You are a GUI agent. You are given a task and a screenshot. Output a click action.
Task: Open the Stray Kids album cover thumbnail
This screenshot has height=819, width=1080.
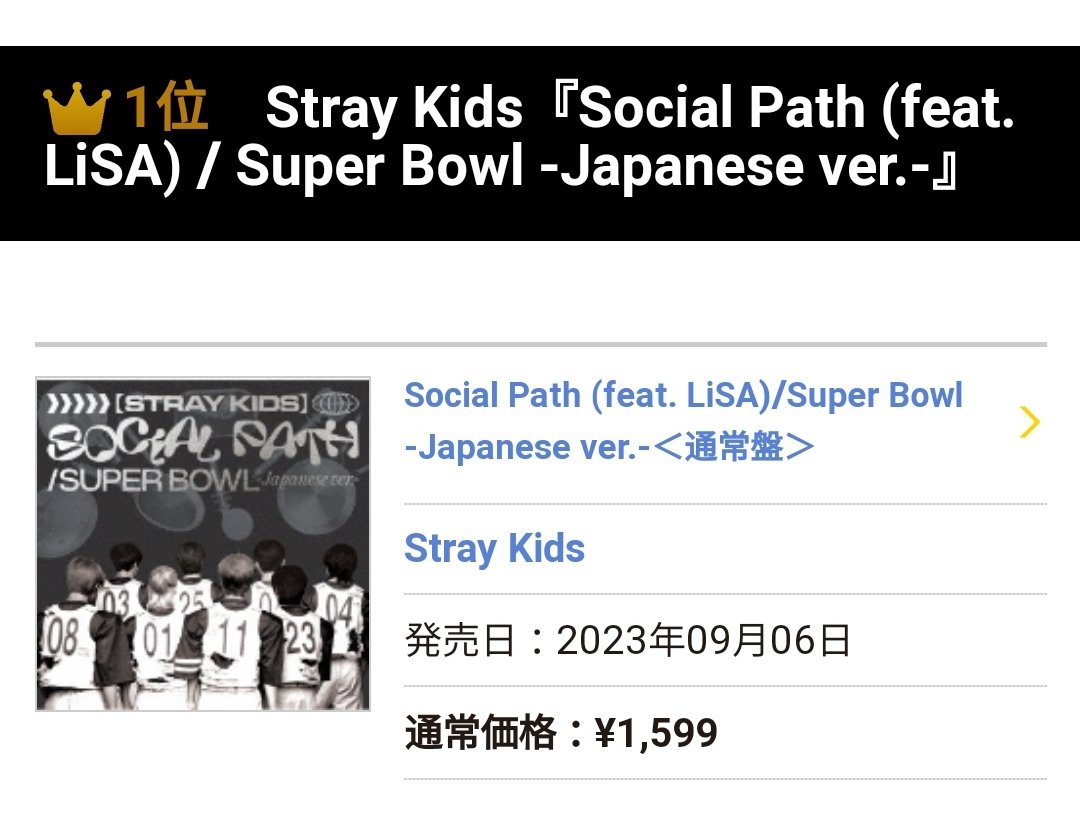point(203,544)
